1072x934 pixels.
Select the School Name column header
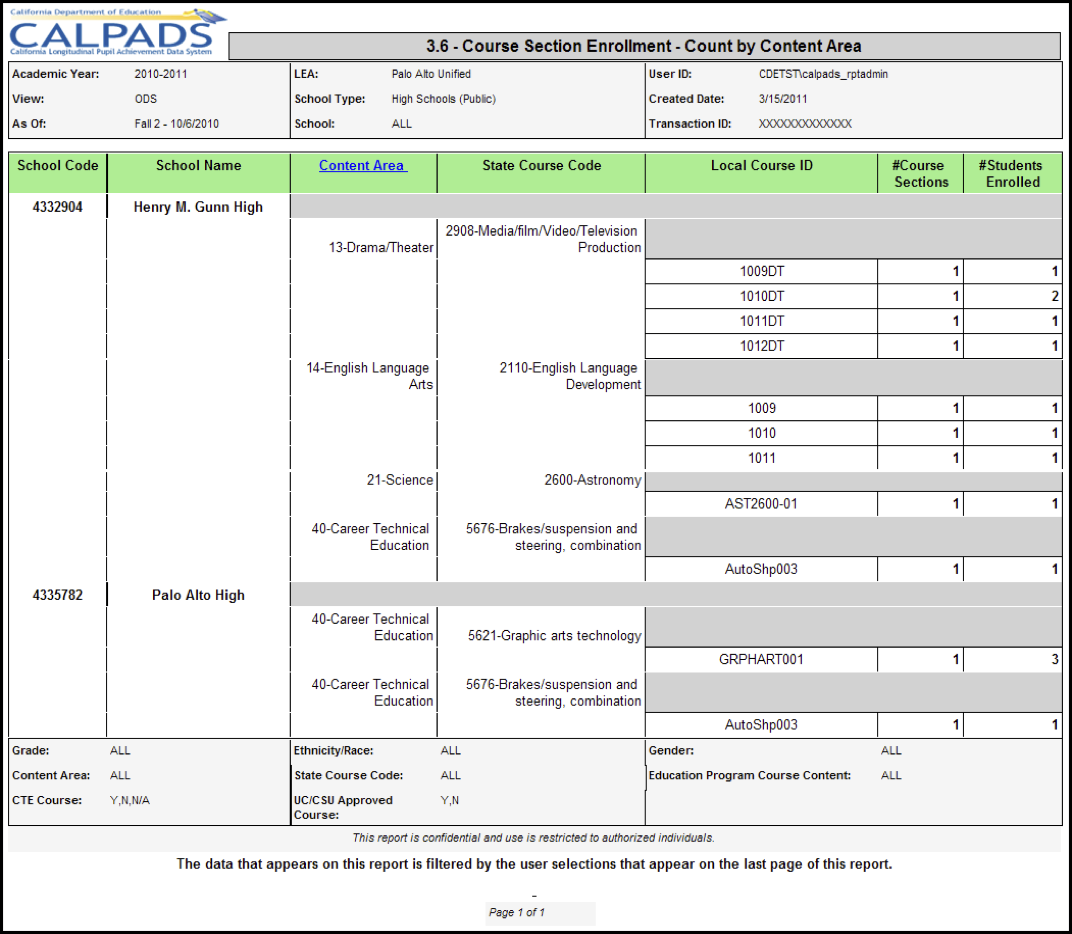[198, 166]
